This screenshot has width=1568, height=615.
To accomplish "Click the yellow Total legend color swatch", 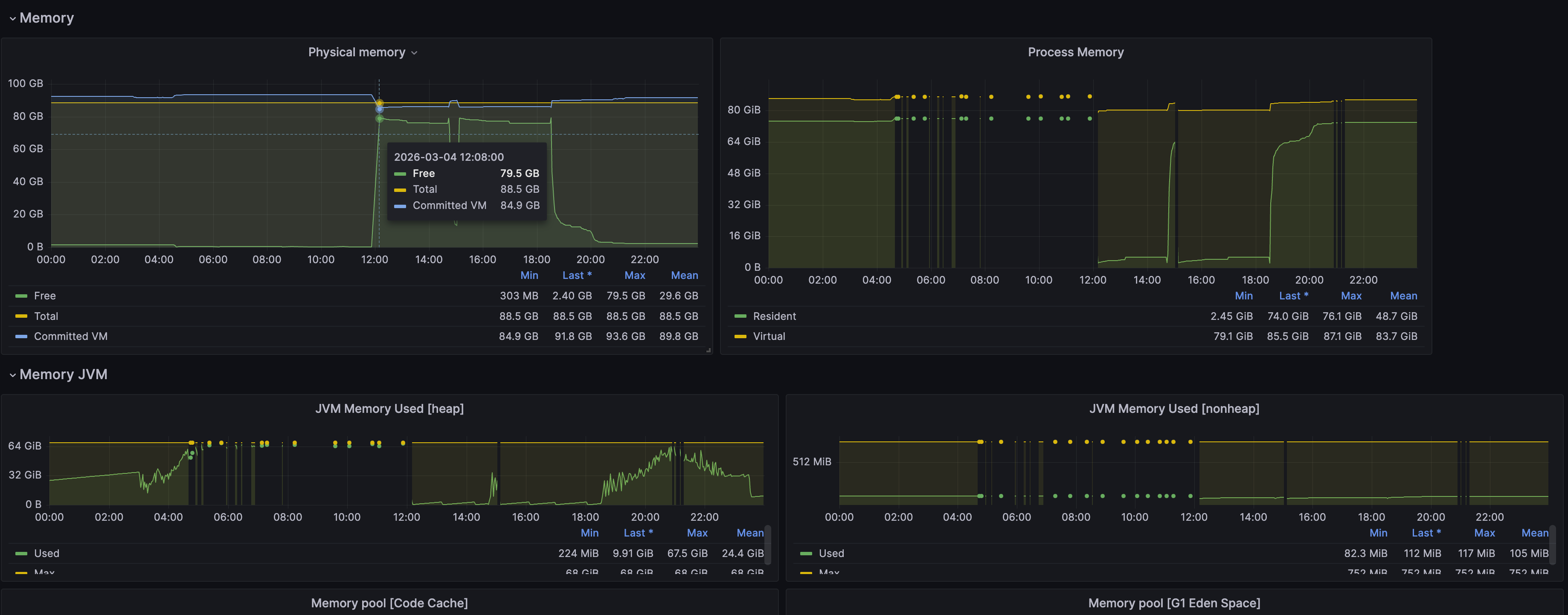I will [21, 316].
